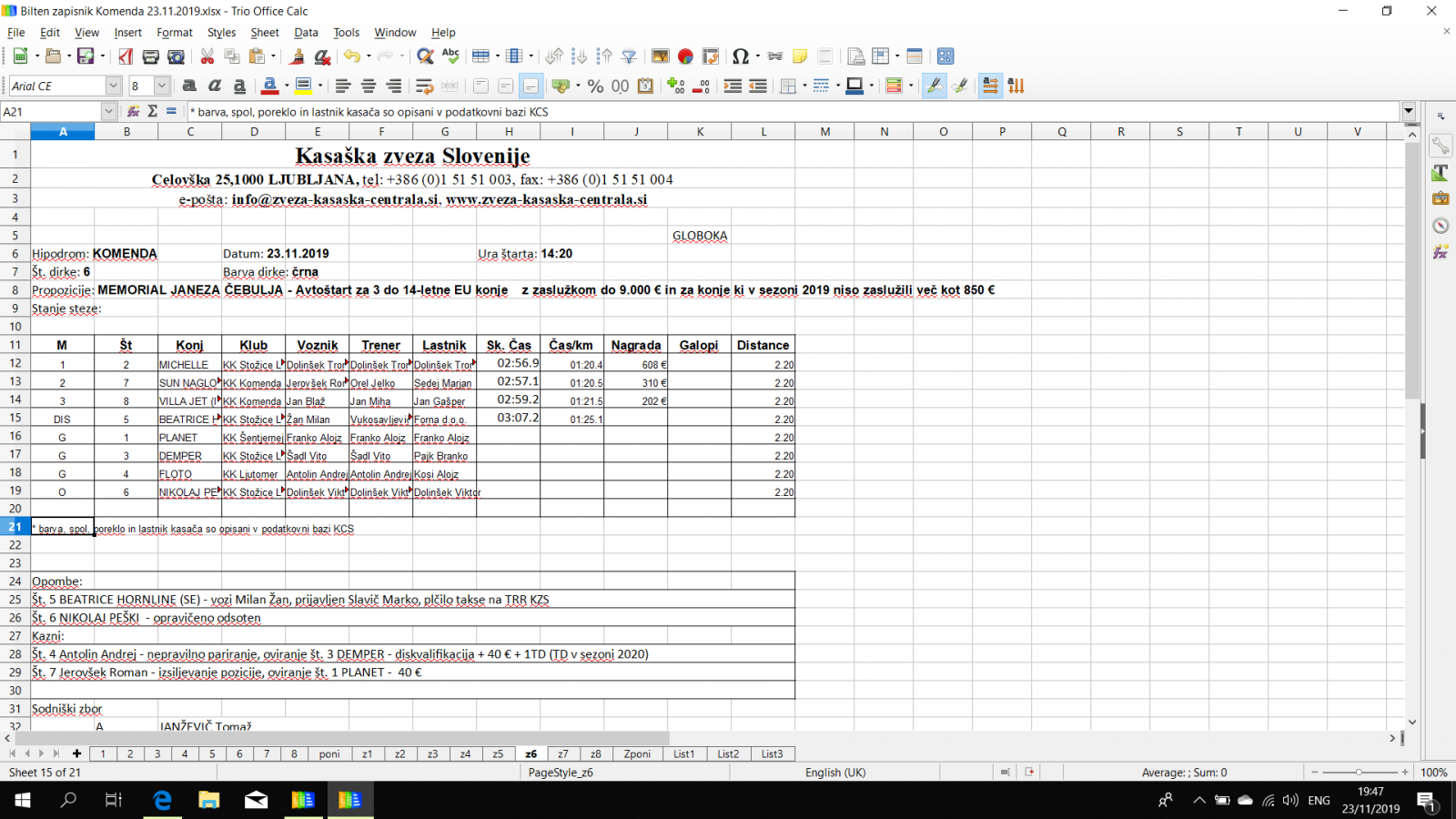Image resolution: width=1456 pixels, height=819 pixels.
Task: Open the Arial CE font name dropdown
Action: coord(113,86)
